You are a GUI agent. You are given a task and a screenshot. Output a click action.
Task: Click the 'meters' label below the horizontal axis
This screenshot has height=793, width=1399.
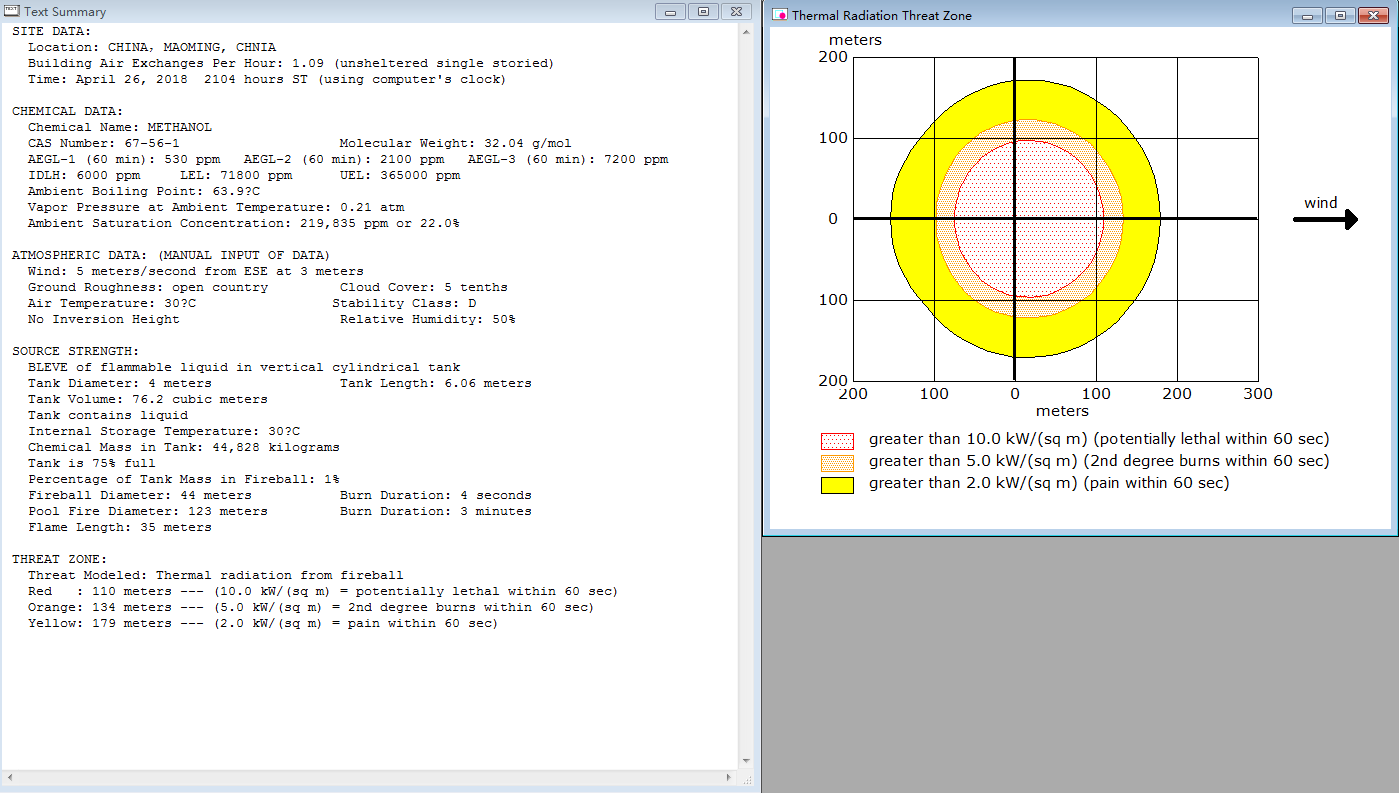pyautogui.click(x=1062, y=411)
